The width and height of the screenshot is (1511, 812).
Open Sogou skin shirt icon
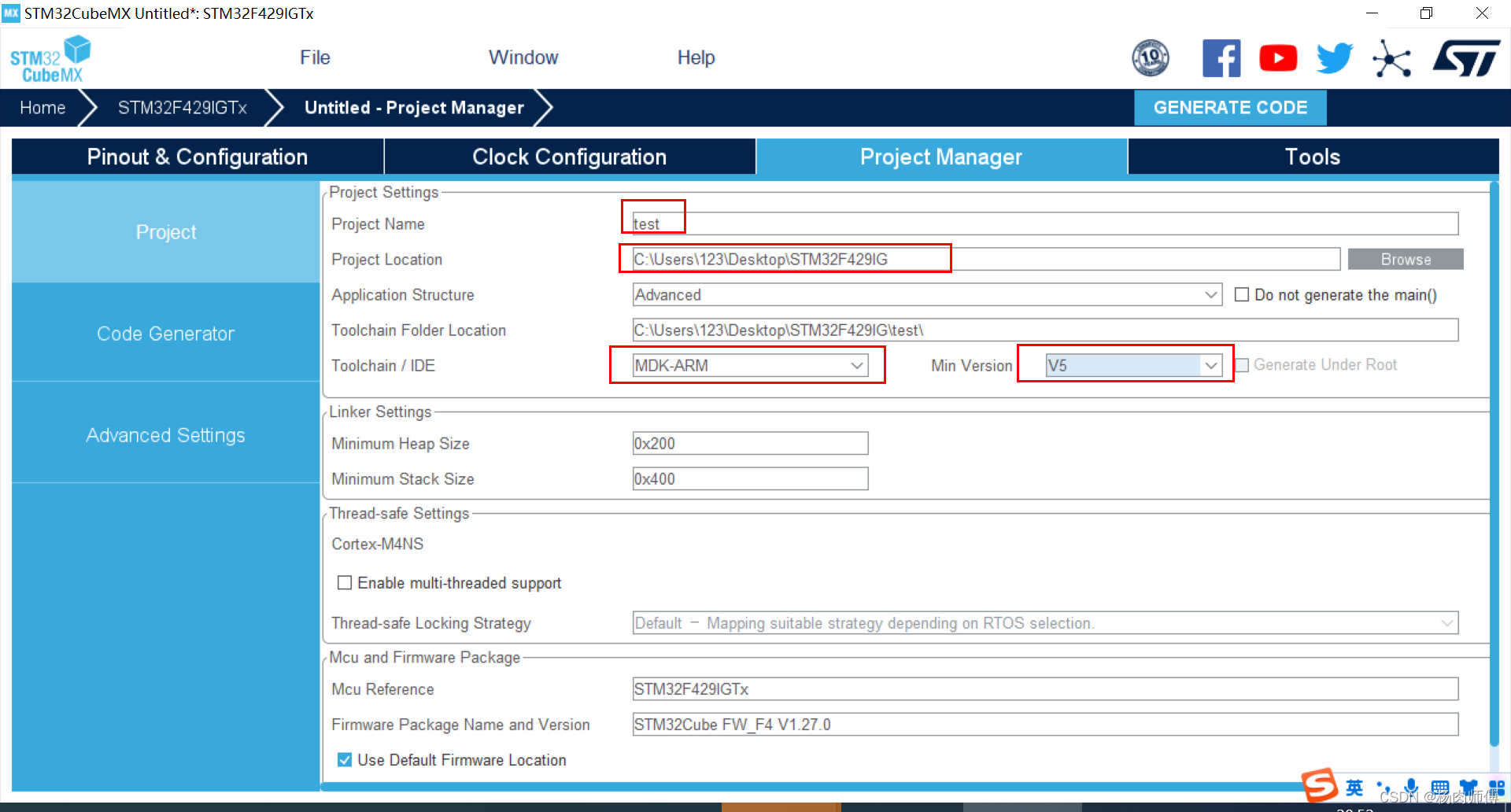[x=1468, y=788]
